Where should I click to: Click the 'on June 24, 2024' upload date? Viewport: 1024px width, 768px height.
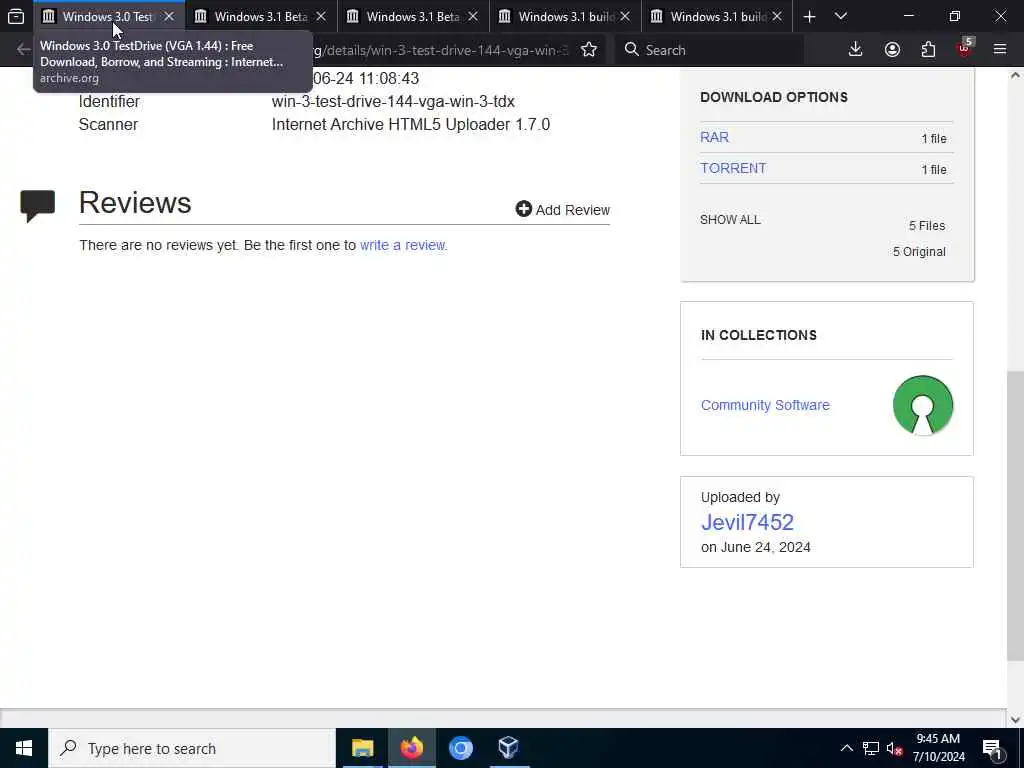[x=756, y=547]
